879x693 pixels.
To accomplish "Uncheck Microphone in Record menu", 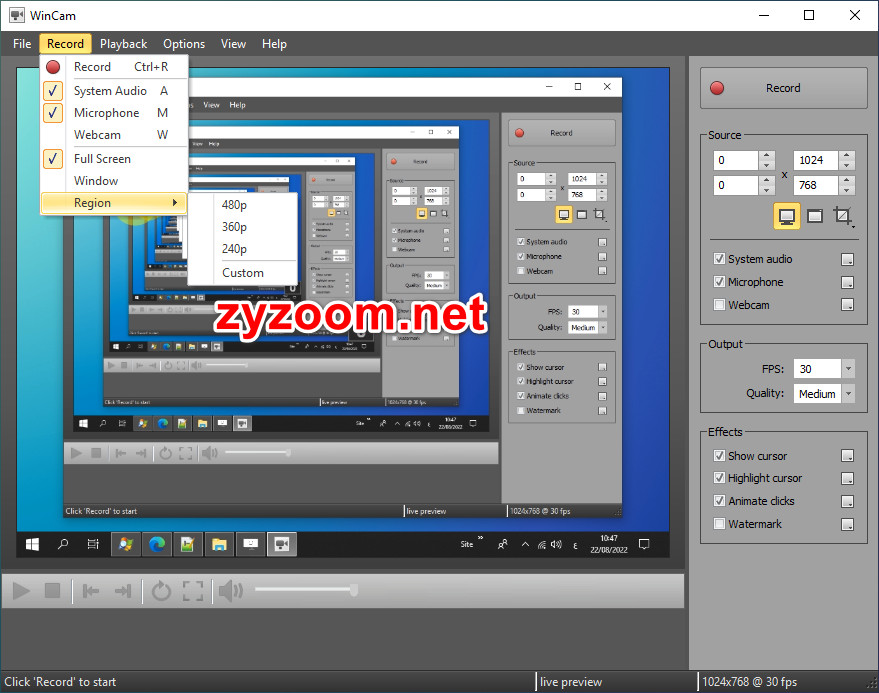I will (x=114, y=113).
